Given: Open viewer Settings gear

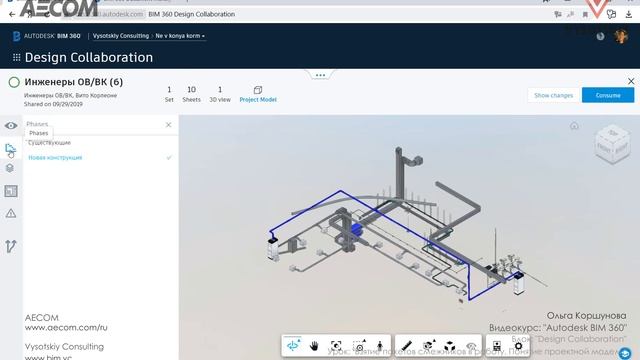Looking at the screenshot, I should coord(518,346).
